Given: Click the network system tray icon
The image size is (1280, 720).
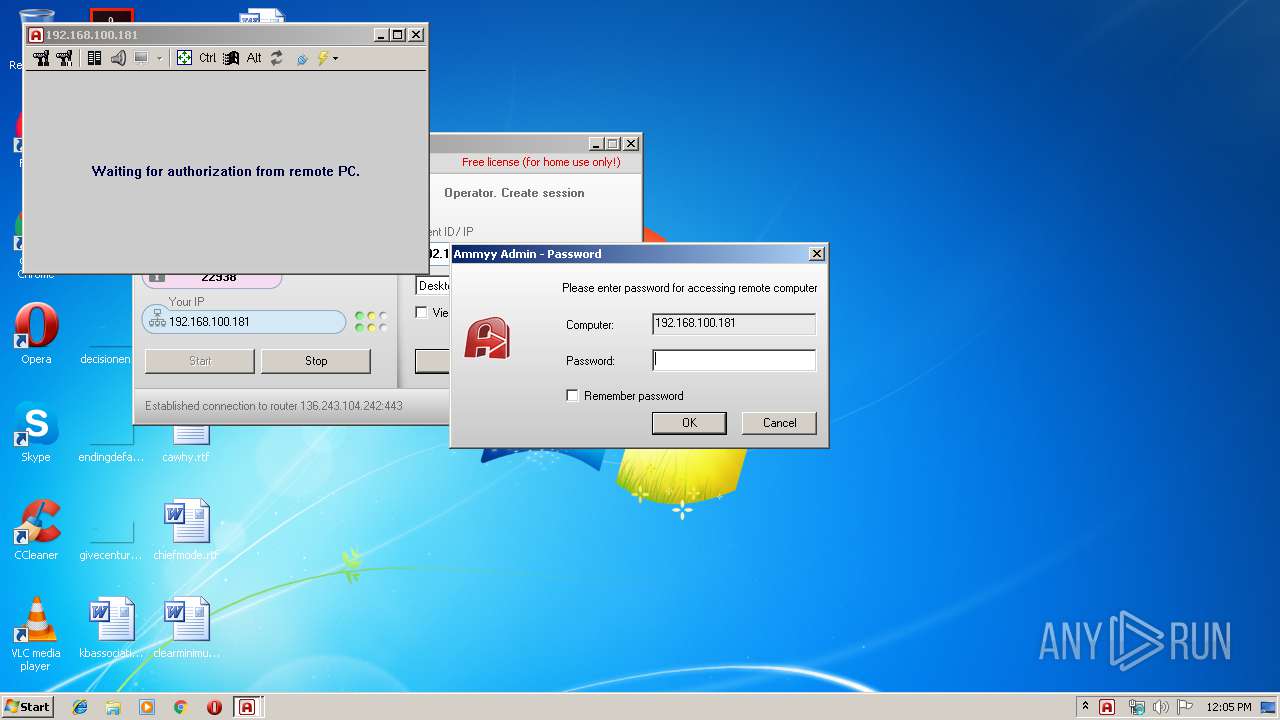Looking at the screenshot, I should tap(1136, 707).
